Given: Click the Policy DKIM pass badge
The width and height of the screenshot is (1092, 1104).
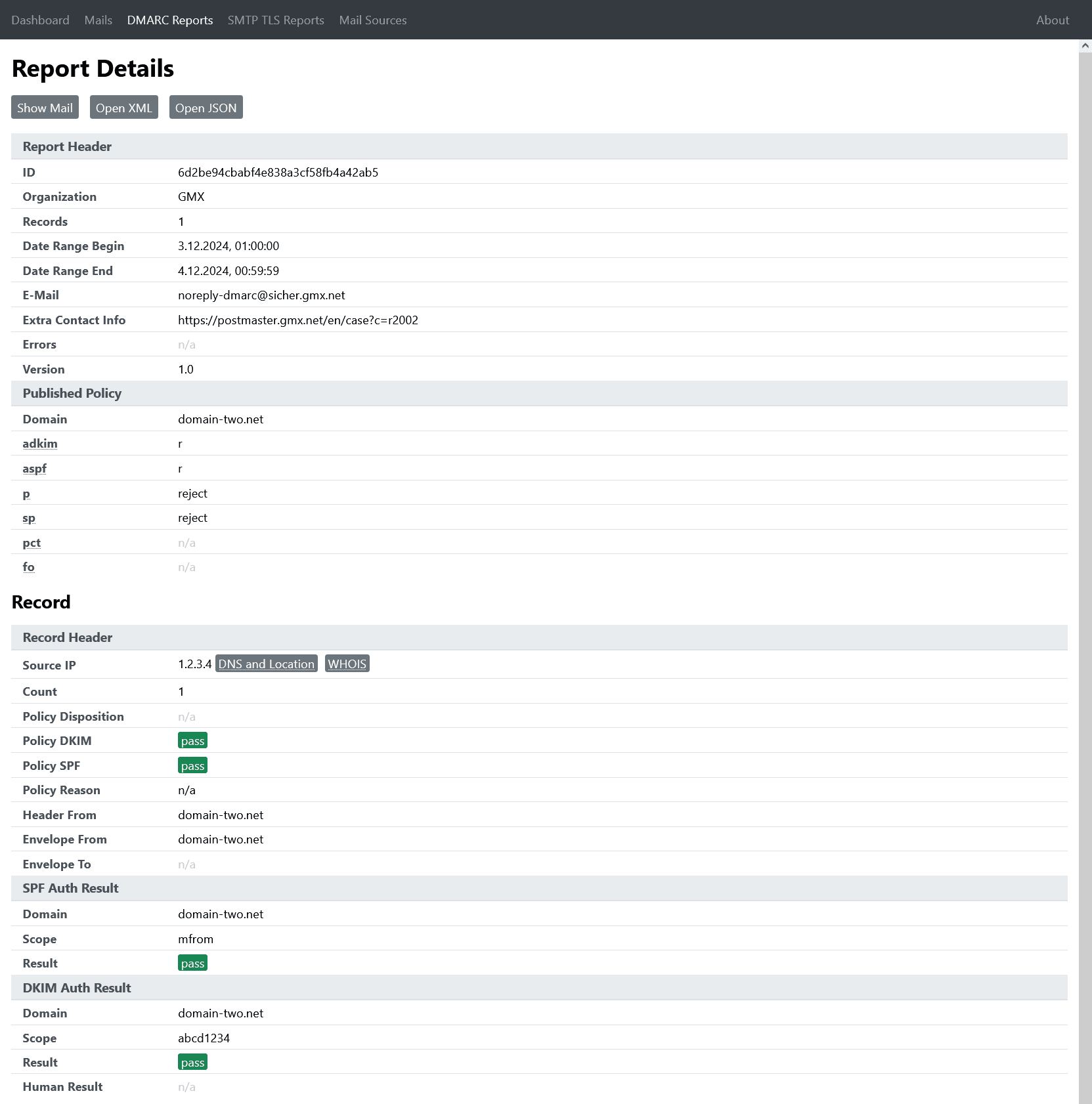Looking at the screenshot, I should (192, 741).
